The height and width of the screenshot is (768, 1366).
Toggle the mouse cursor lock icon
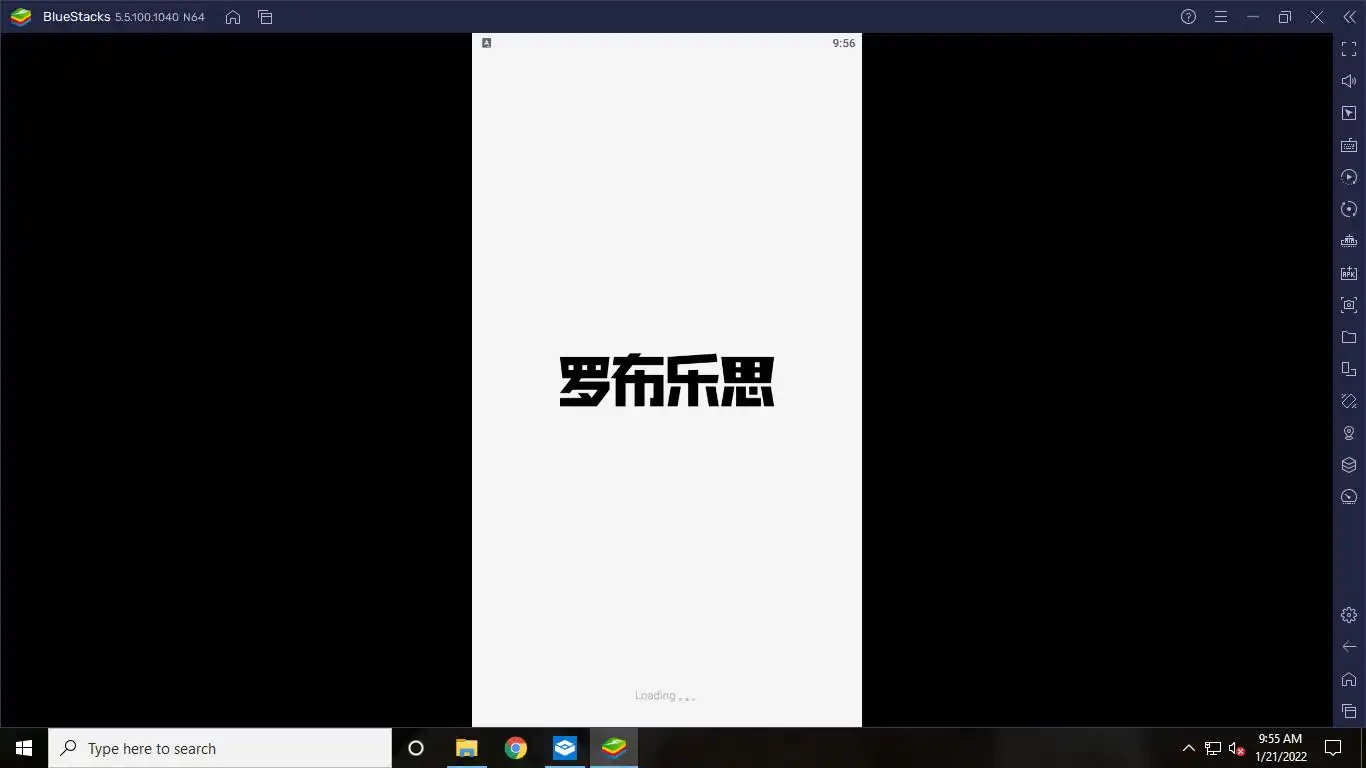click(x=1349, y=113)
